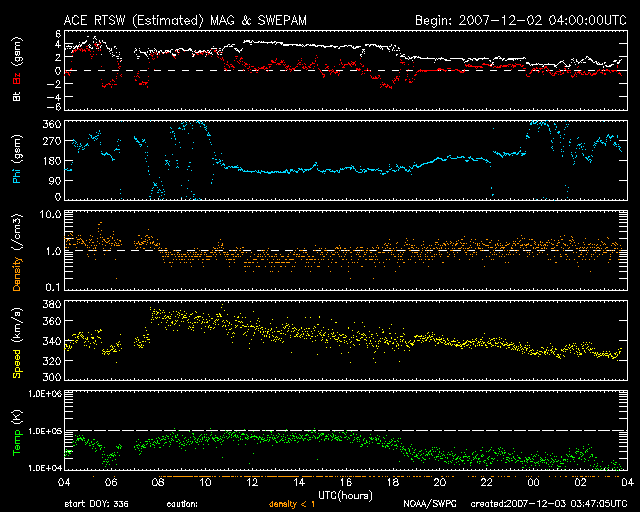Viewport: 640px width, 512px height.
Task: Click the '1.0E+04' temperature tick label
Action: pos(45,468)
